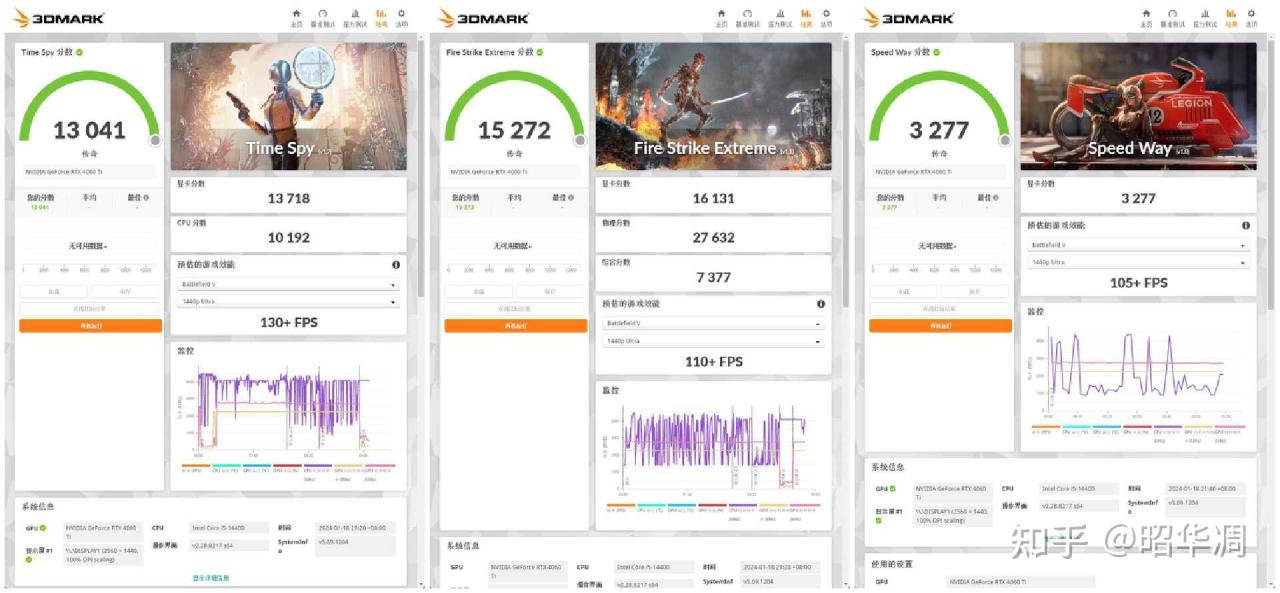This screenshot has width=1280, height=593.
Task: Go to Home in the Time Spy window
Action: click(296, 17)
